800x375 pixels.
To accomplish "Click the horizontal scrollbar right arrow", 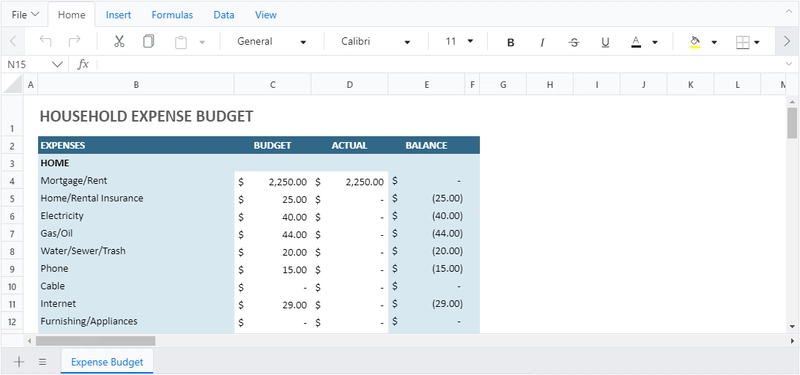I will click(x=792, y=341).
